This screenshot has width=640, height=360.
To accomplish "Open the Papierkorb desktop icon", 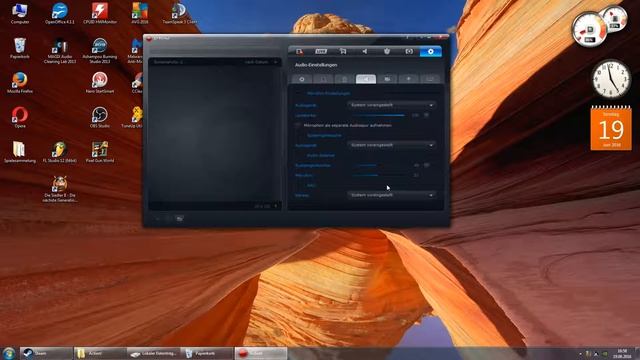I will [x=20, y=48].
